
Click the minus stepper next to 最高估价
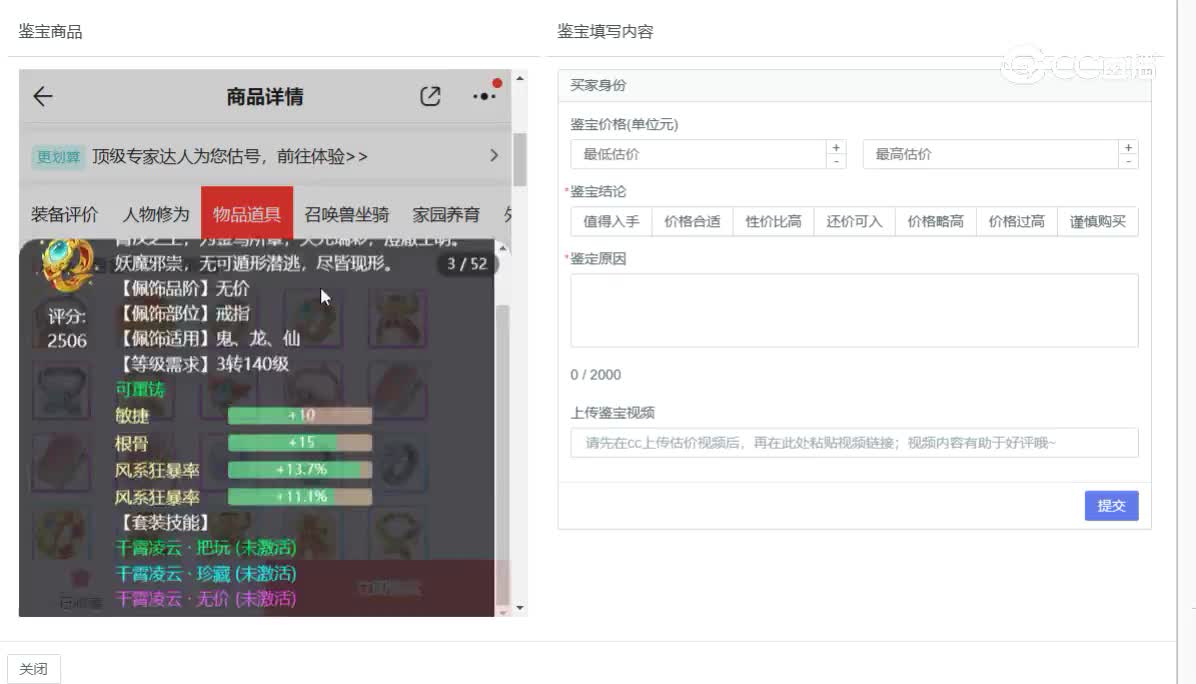[1128, 160]
